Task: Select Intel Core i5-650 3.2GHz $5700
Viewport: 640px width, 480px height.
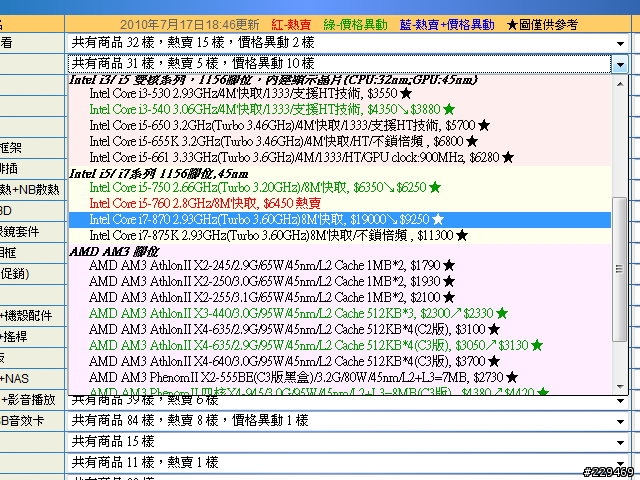Action: (x=340, y=125)
